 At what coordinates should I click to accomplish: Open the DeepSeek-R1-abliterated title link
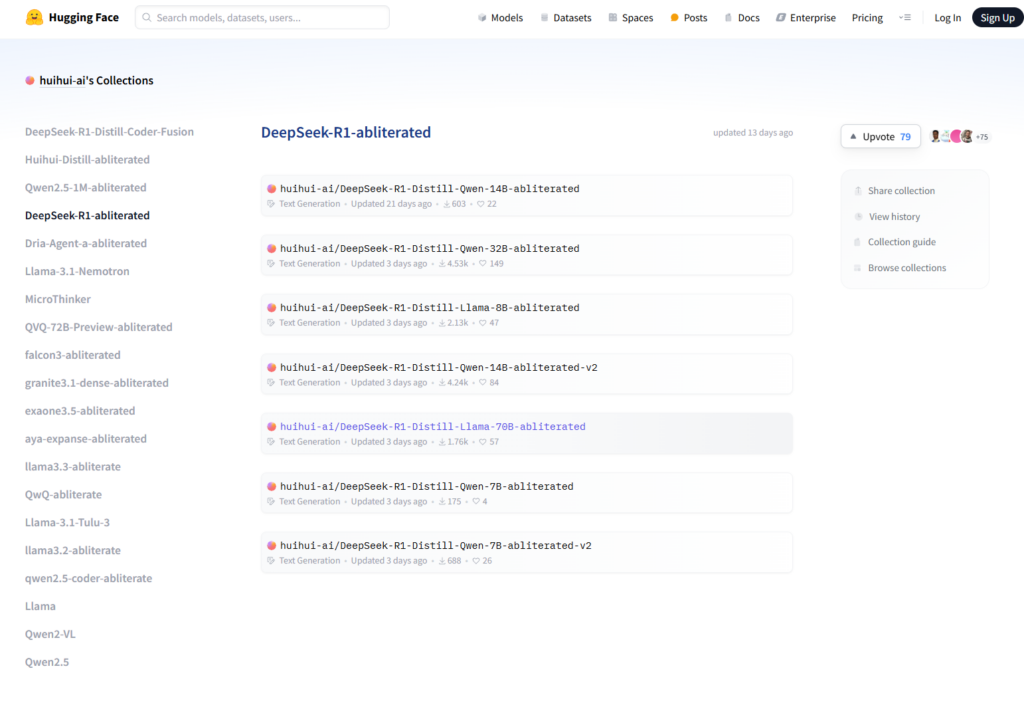[x=346, y=133]
